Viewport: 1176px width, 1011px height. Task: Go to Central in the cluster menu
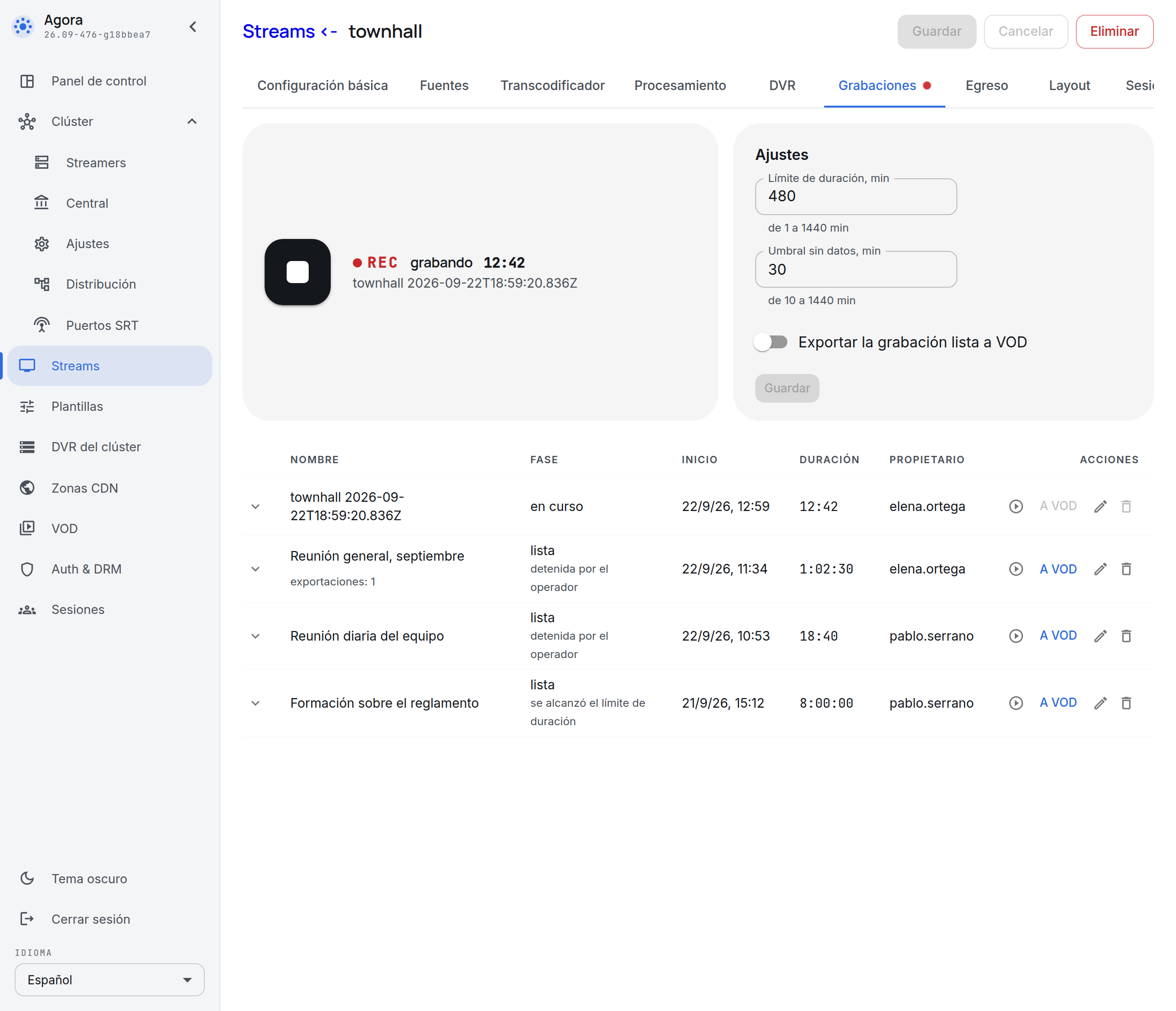click(x=110, y=203)
